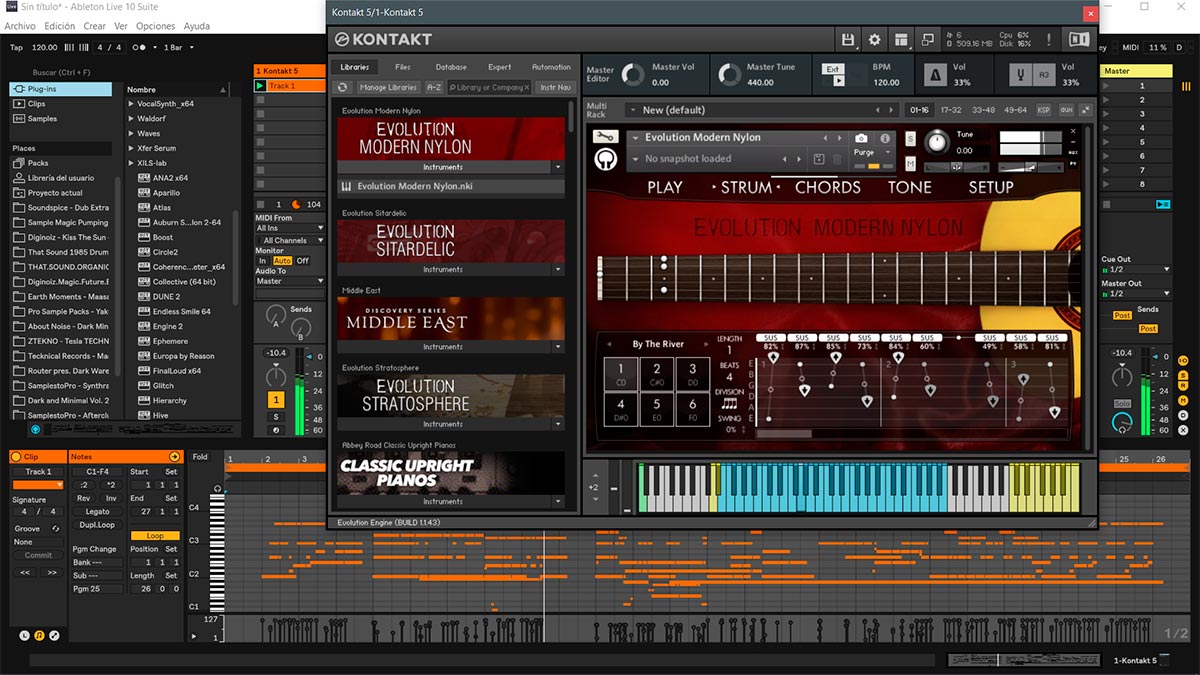This screenshot has height=675, width=1200.
Task: Click the 17-32 rack page button
Action: pos(952,110)
